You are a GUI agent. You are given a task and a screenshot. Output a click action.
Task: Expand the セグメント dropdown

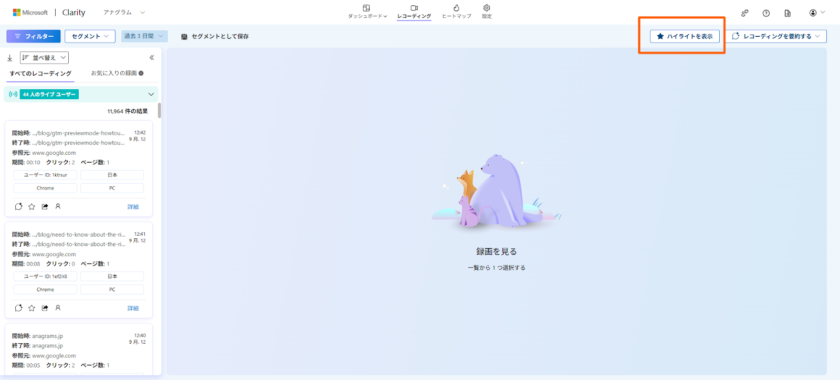(90, 36)
